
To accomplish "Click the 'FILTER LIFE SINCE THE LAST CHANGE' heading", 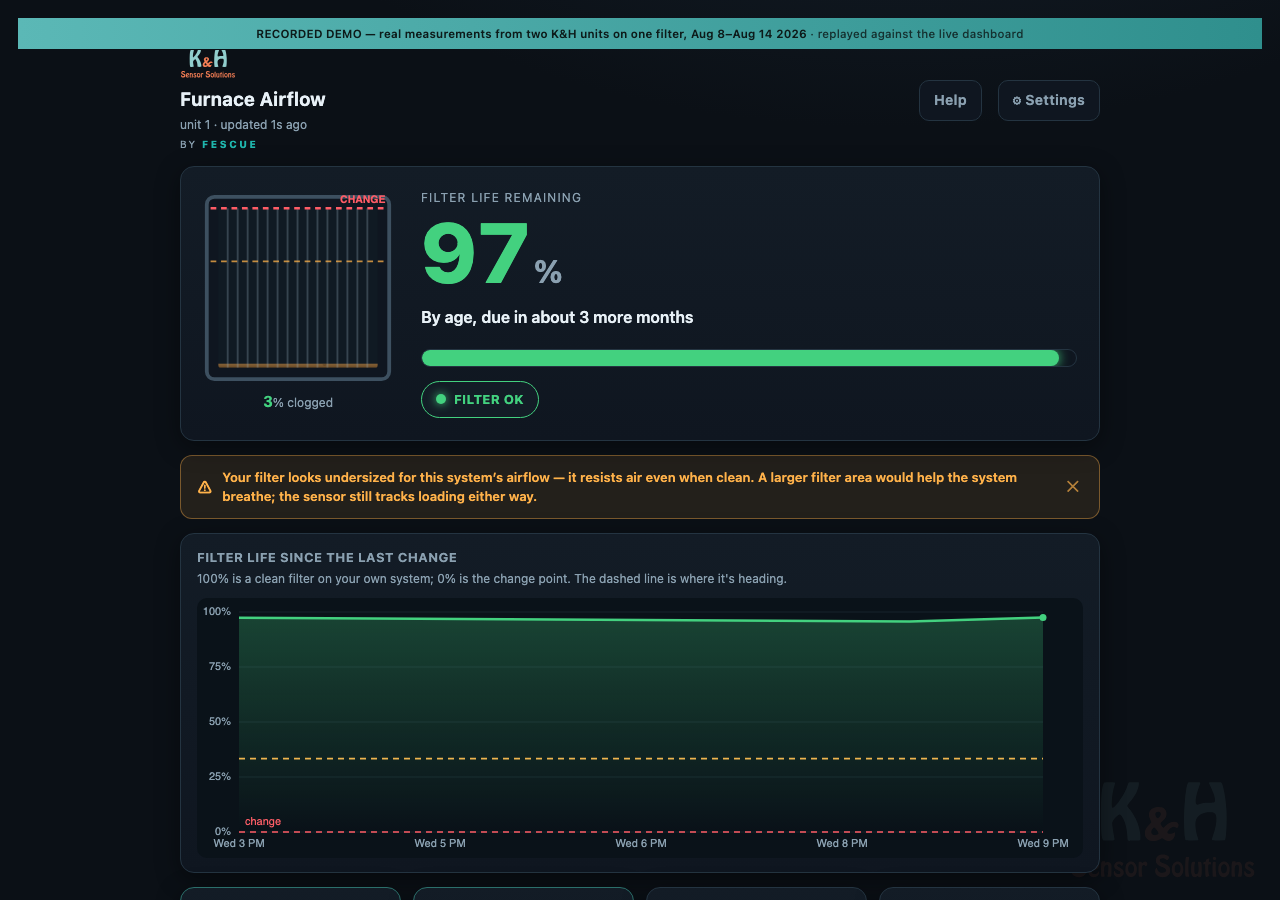I will tap(327, 558).
